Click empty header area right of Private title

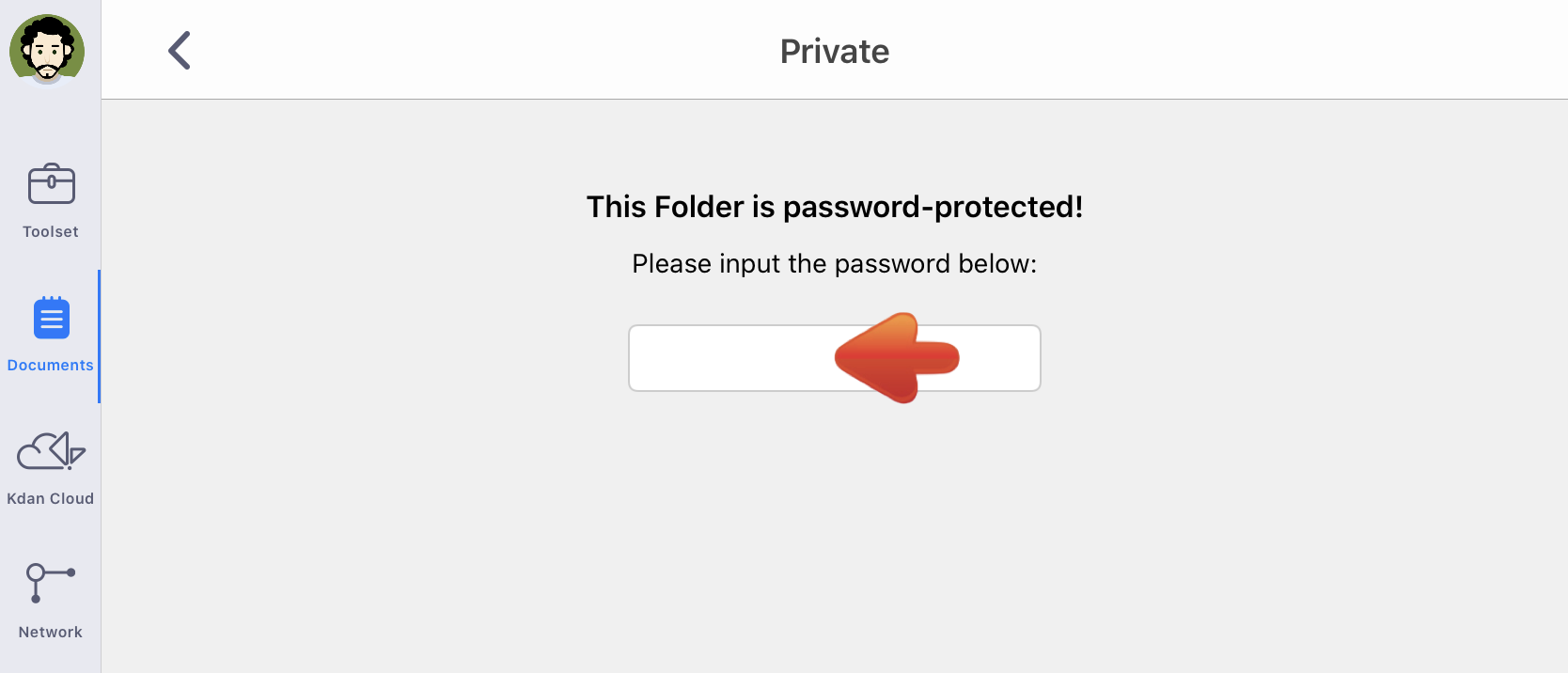pyautogui.click(x=1222, y=51)
